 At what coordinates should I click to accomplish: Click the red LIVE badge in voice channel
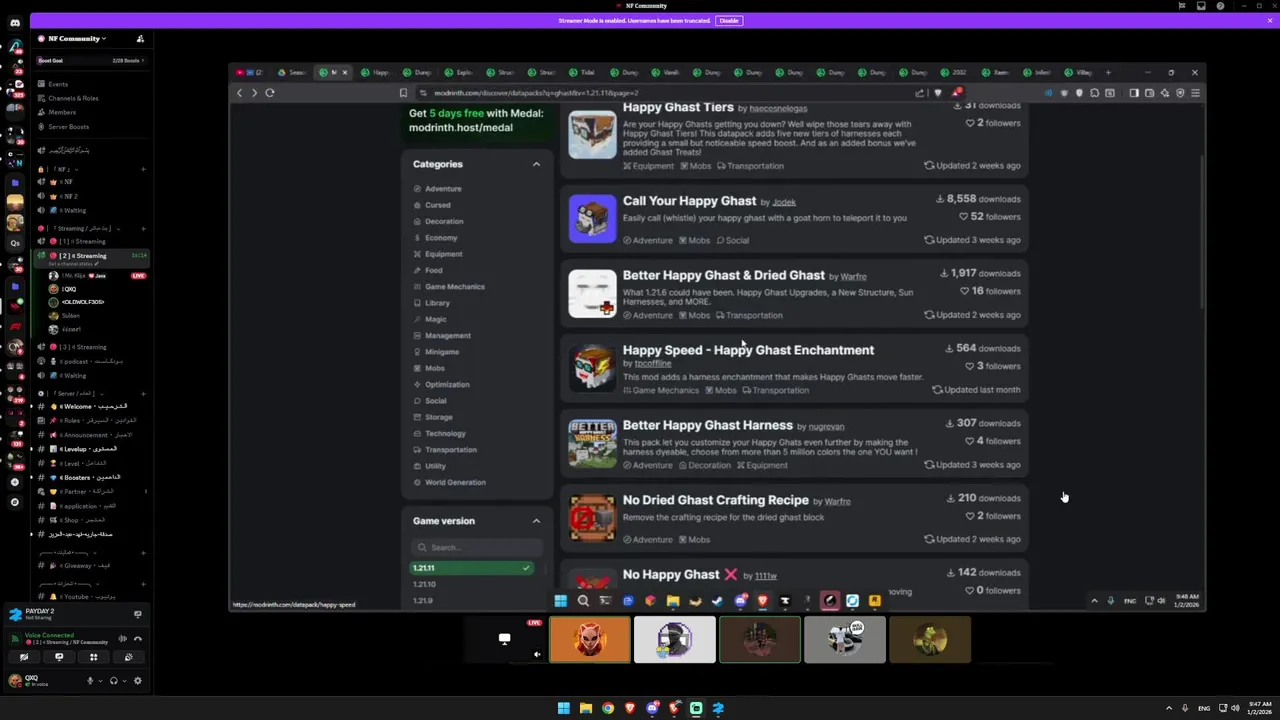coord(139,275)
